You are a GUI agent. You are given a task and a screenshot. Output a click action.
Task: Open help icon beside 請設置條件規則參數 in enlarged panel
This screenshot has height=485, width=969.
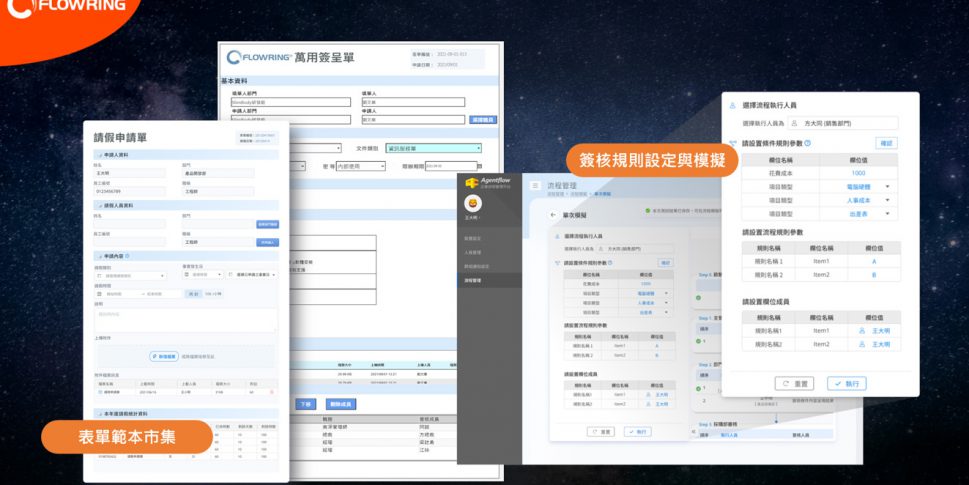click(x=808, y=143)
